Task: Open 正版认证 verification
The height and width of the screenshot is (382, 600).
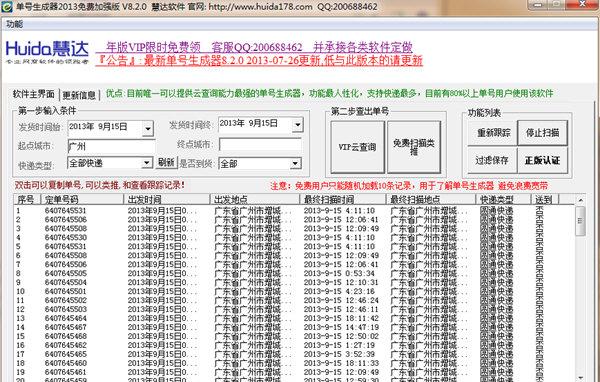Action: [543, 160]
